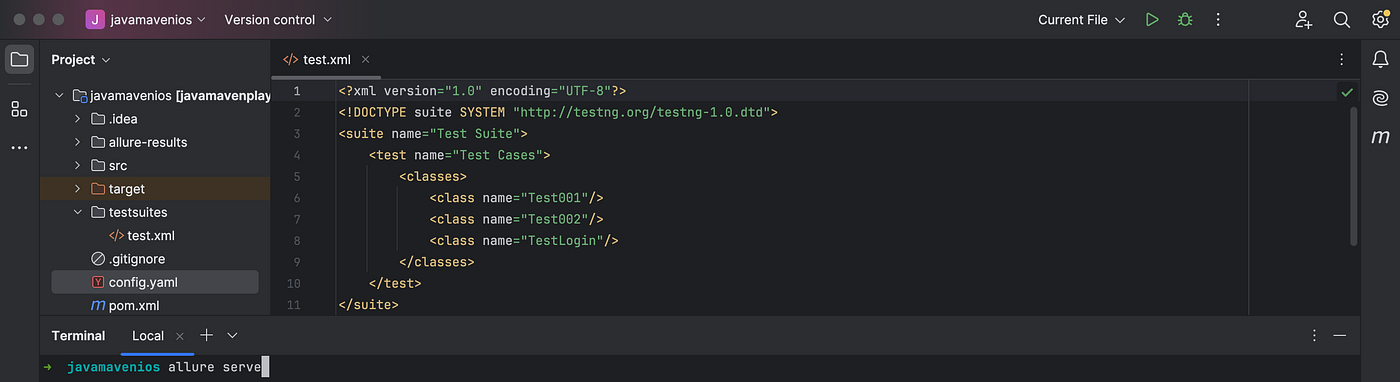Open the Maven tool window icon
The height and width of the screenshot is (382, 1400).
click(x=1380, y=136)
